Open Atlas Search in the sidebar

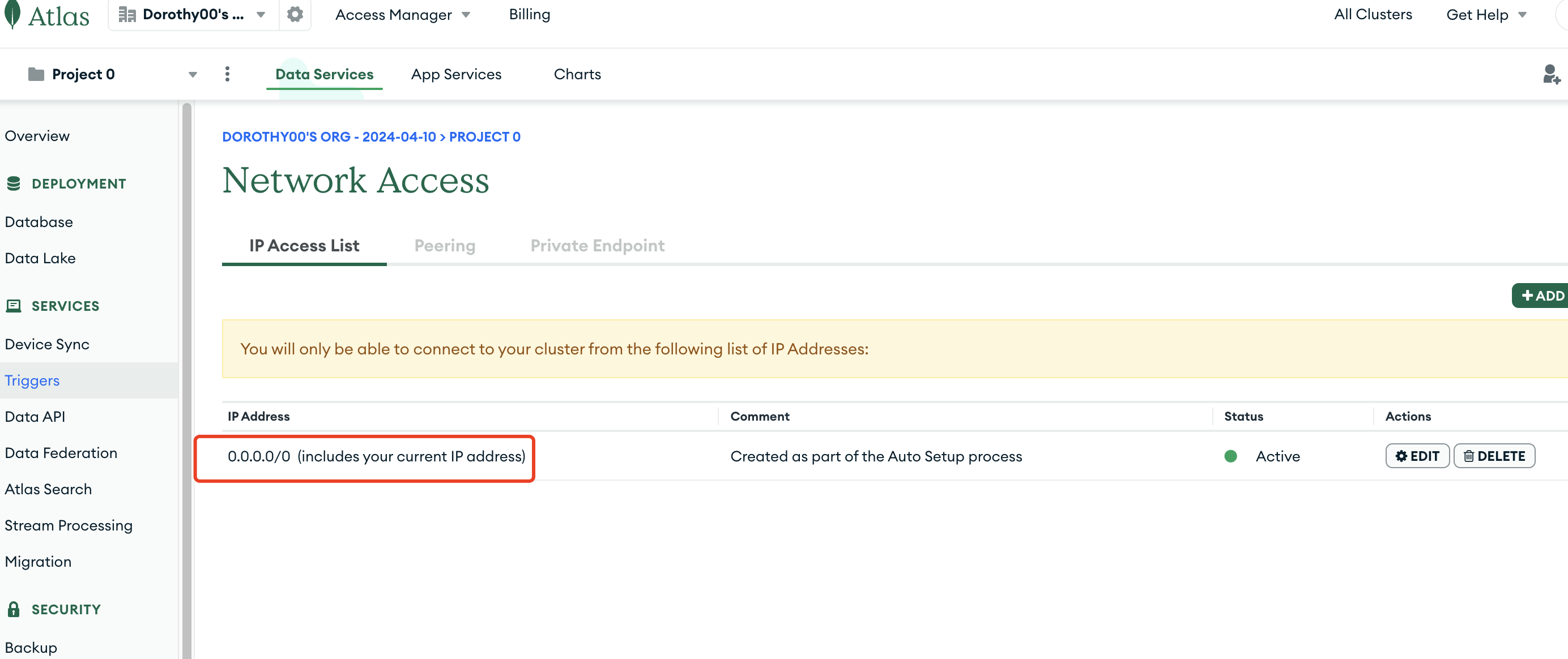coord(48,489)
